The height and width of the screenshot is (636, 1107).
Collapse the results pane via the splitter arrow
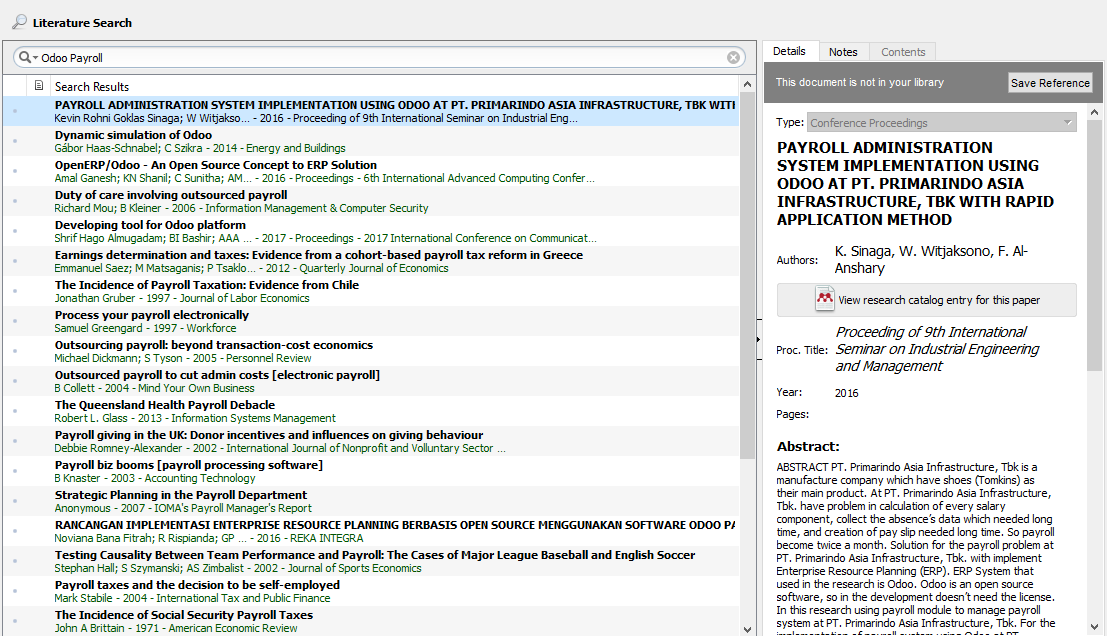point(758,339)
